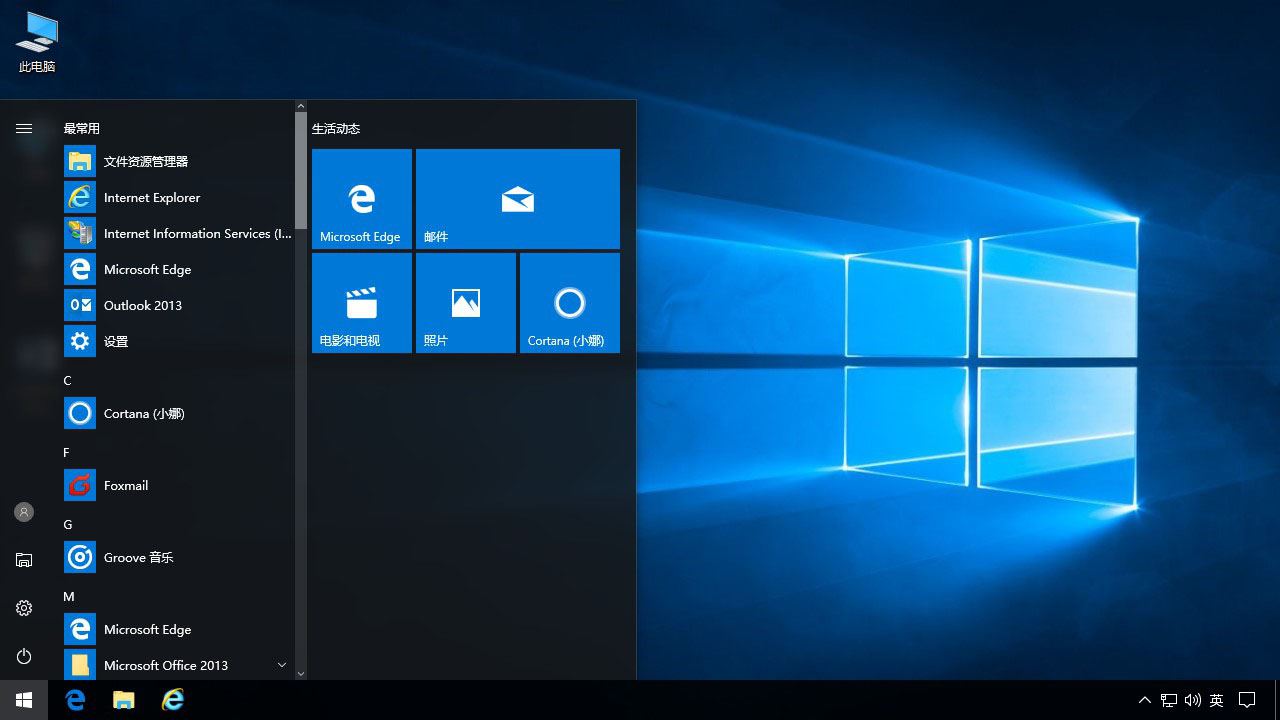Click the letter C group header
Viewport: 1280px width, 720px height.
tap(67, 380)
